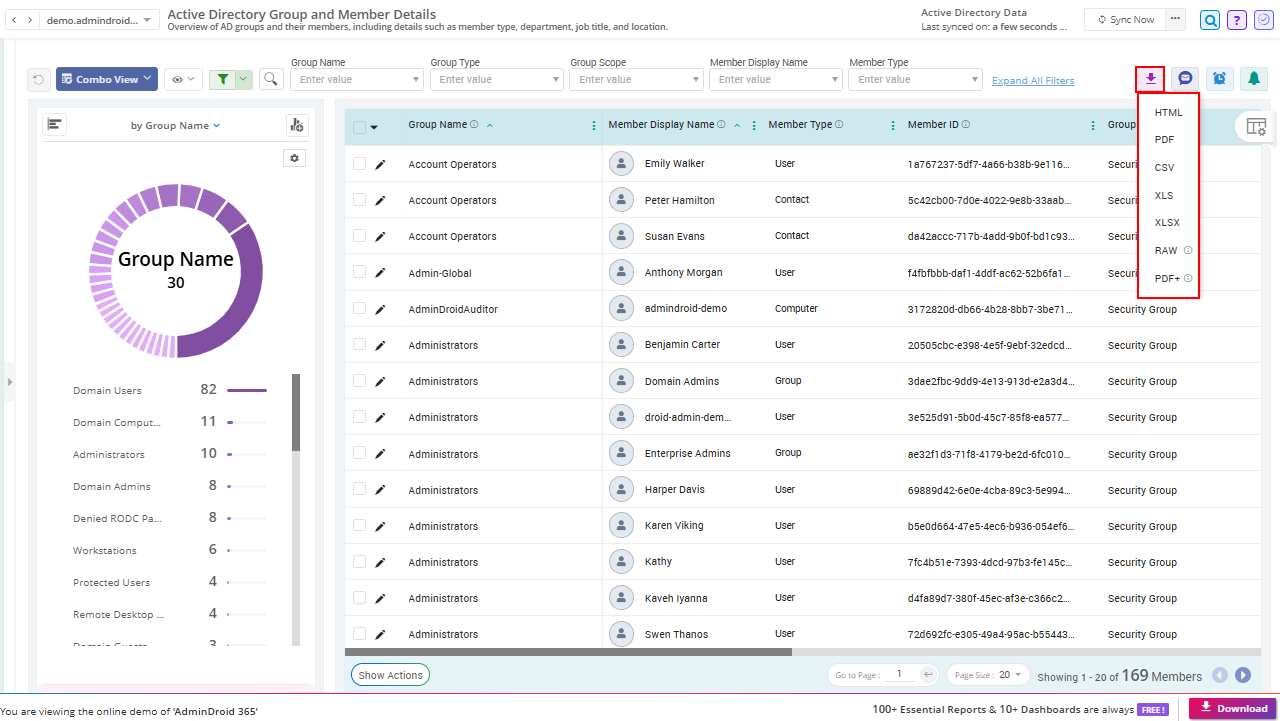
Task: Click the table horizontal scrollbar
Action: click(568, 652)
